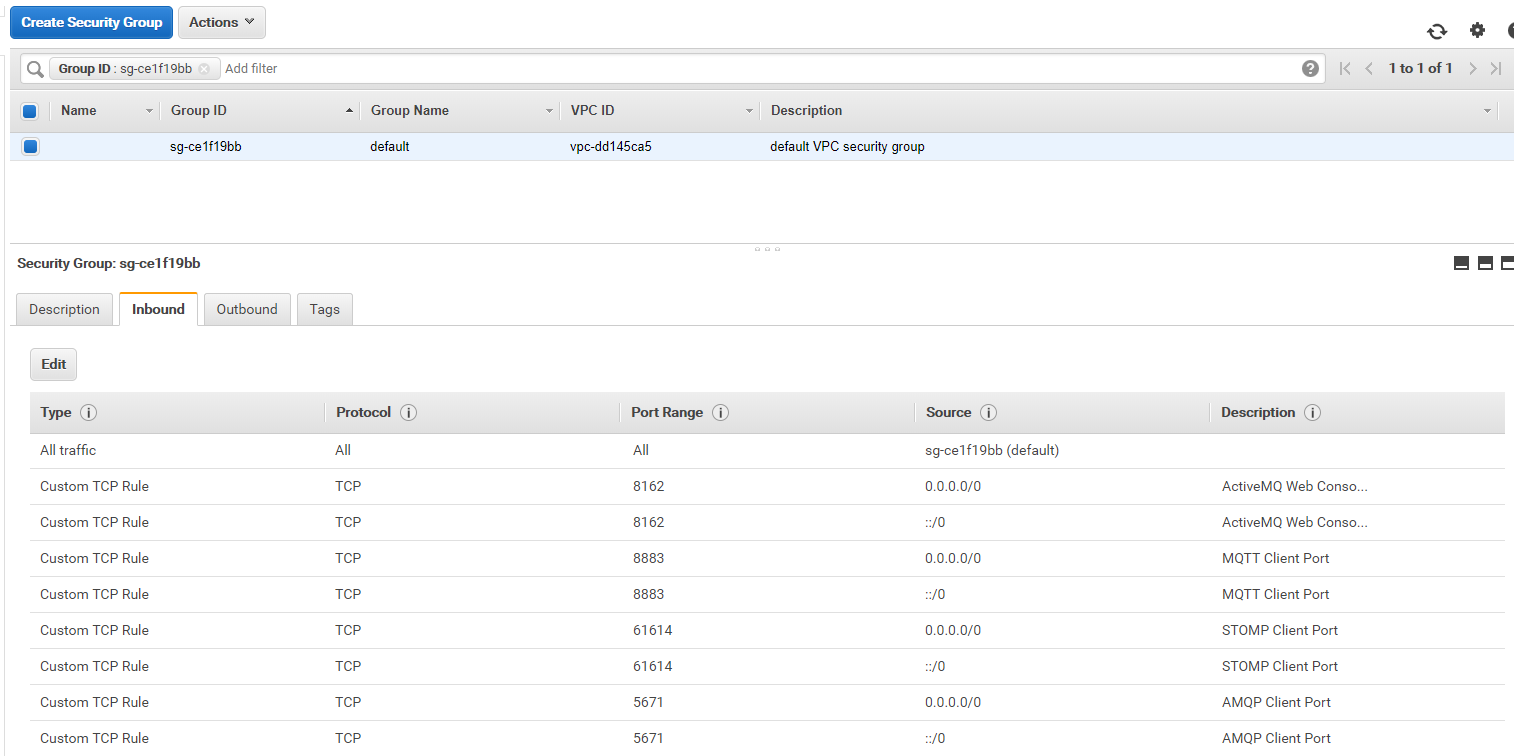
Task: Open the settings gear icon
Action: coord(1477,30)
